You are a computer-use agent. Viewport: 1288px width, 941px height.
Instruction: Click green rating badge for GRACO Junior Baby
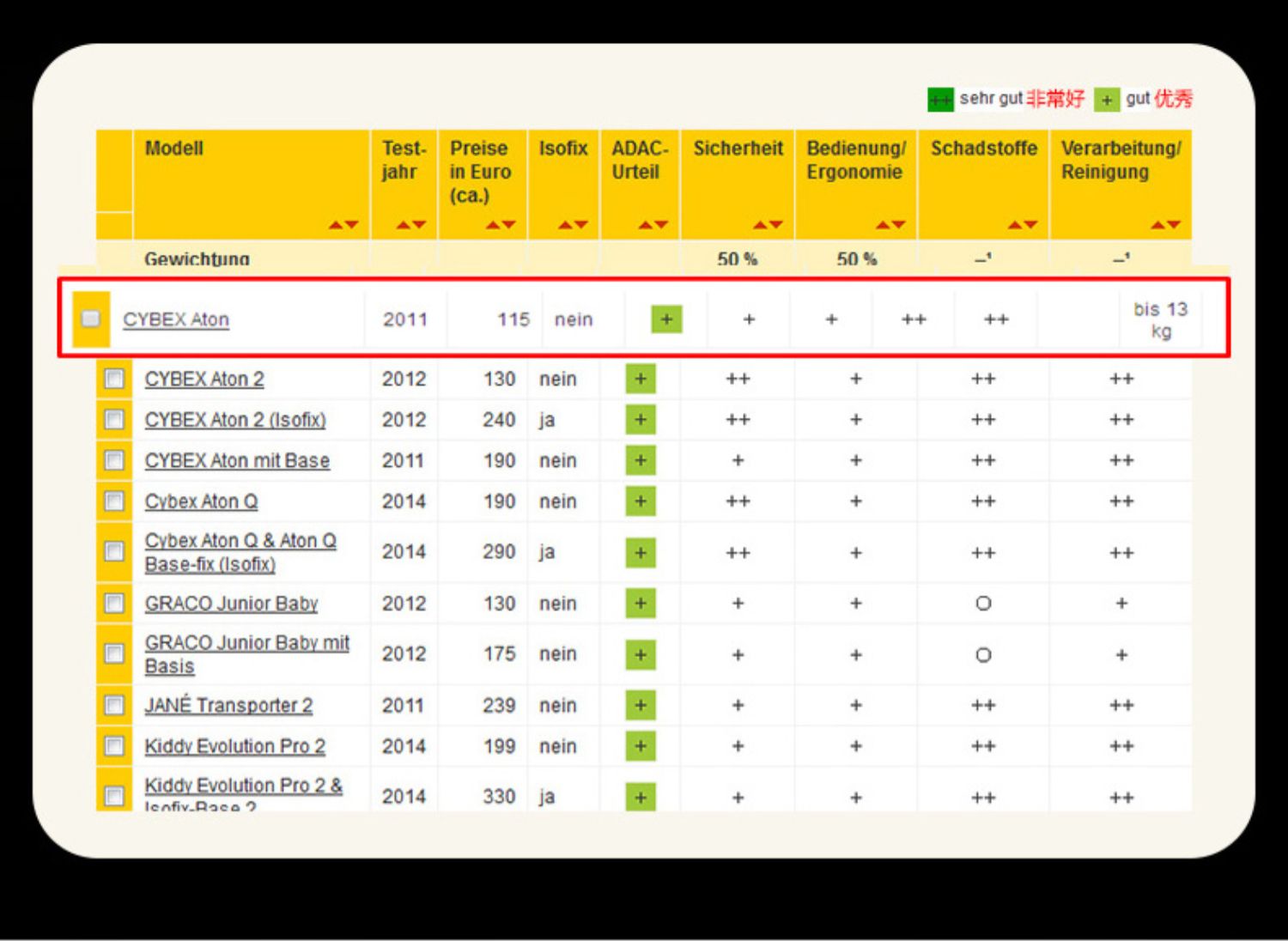tap(641, 604)
